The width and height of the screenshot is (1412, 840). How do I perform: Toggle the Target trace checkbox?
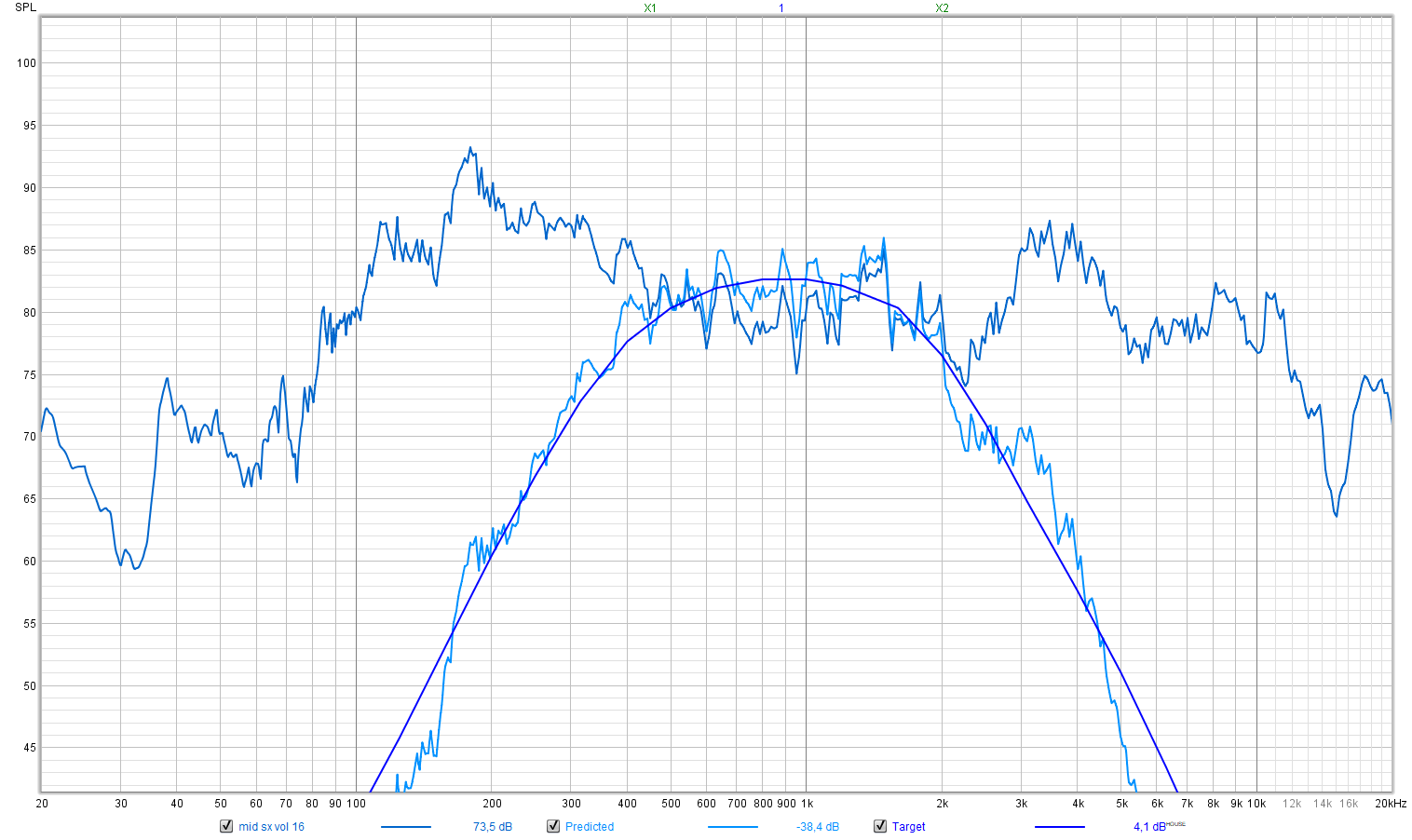(x=880, y=826)
